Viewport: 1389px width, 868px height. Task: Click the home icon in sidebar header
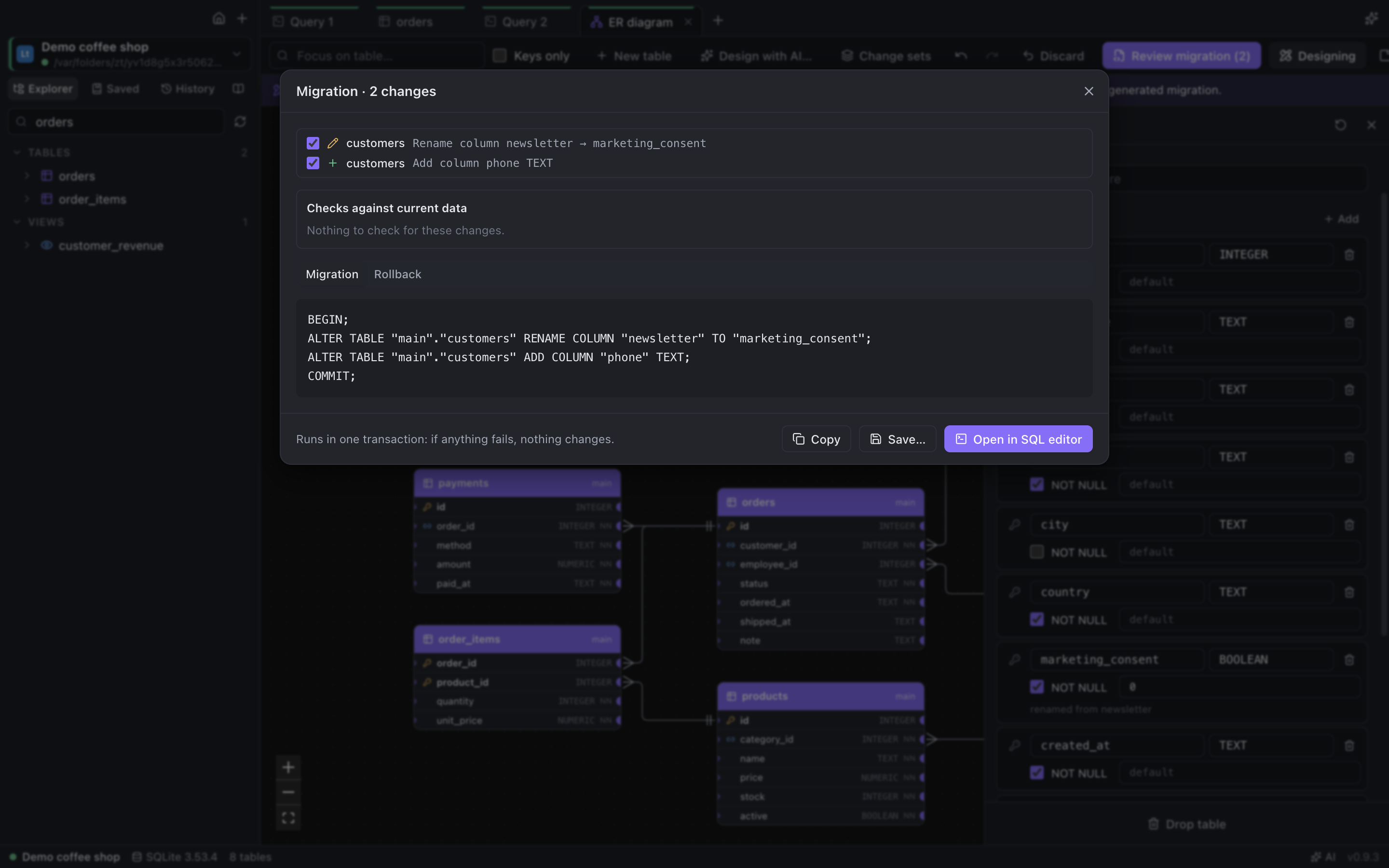tap(218, 18)
